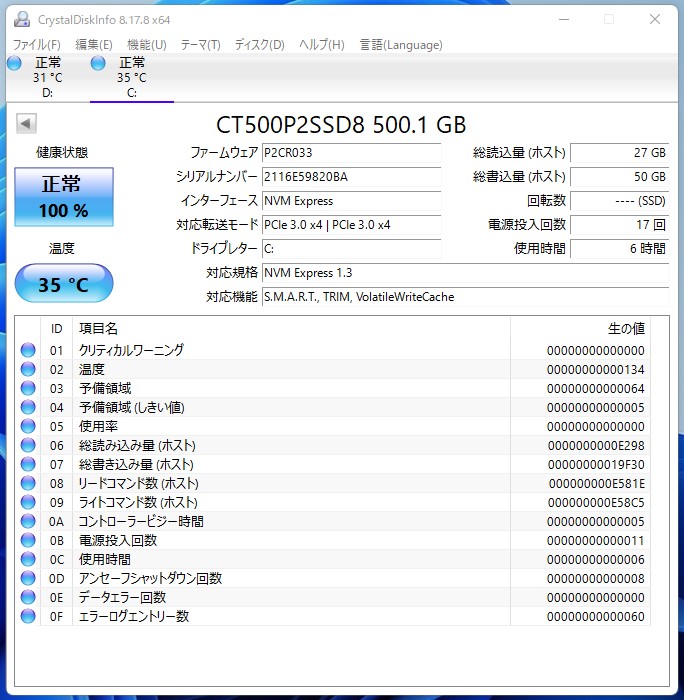Viewport: 684px width, 700px height.
Task: Go to previous disk with back arrow
Action: point(26,123)
